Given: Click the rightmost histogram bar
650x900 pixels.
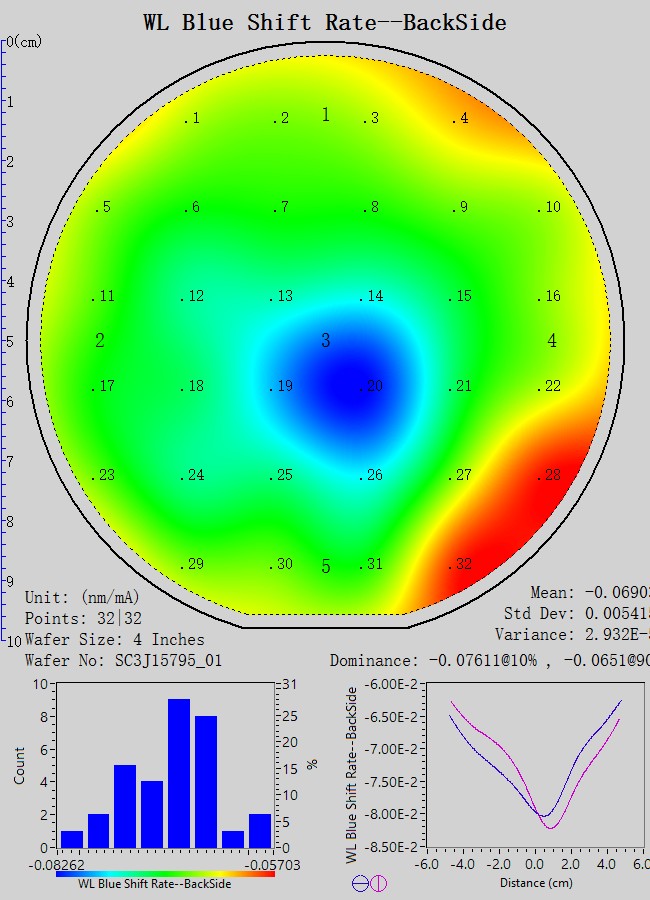Looking at the screenshot, I should (x=260, y=830).
